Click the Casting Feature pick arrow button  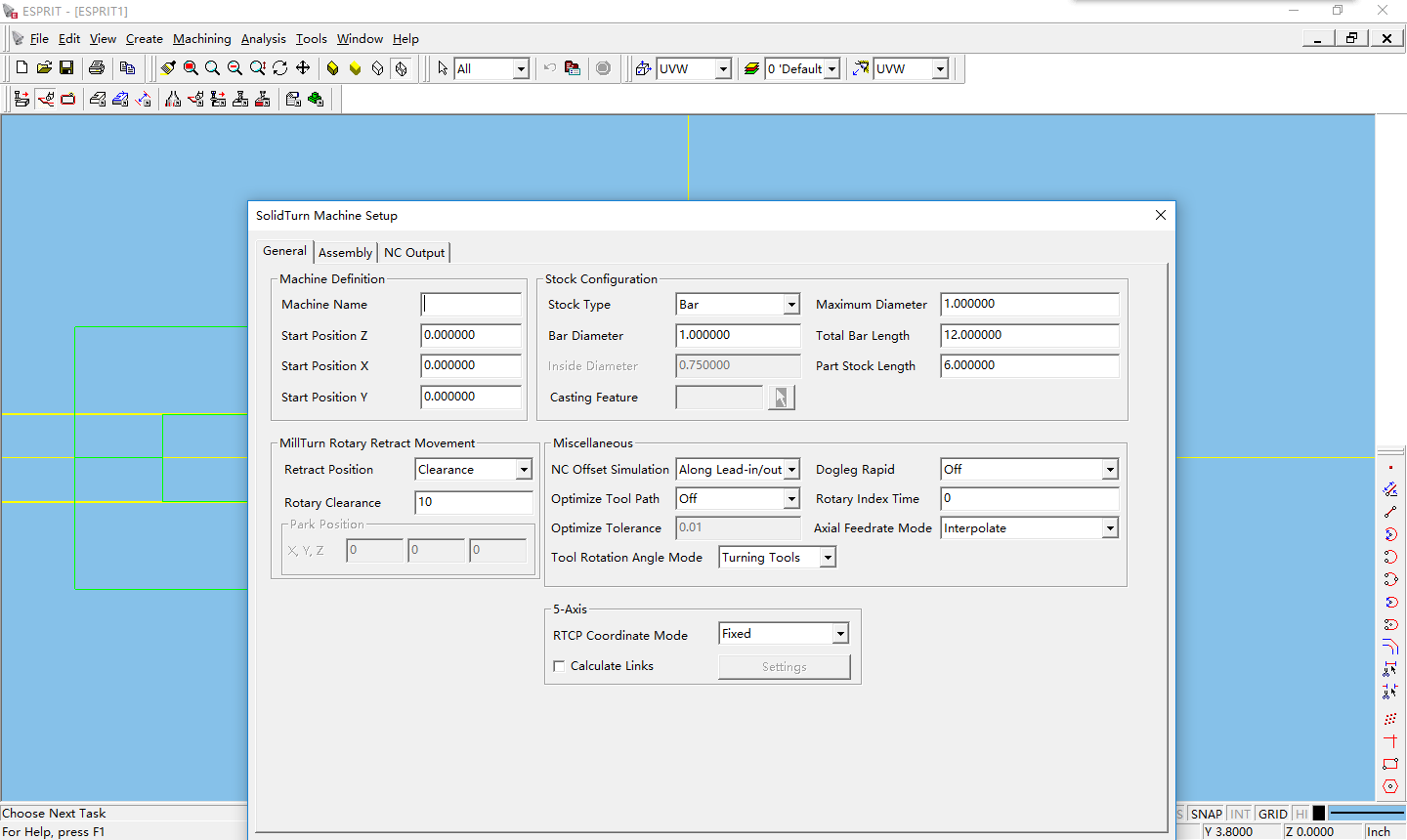(782, 398)
